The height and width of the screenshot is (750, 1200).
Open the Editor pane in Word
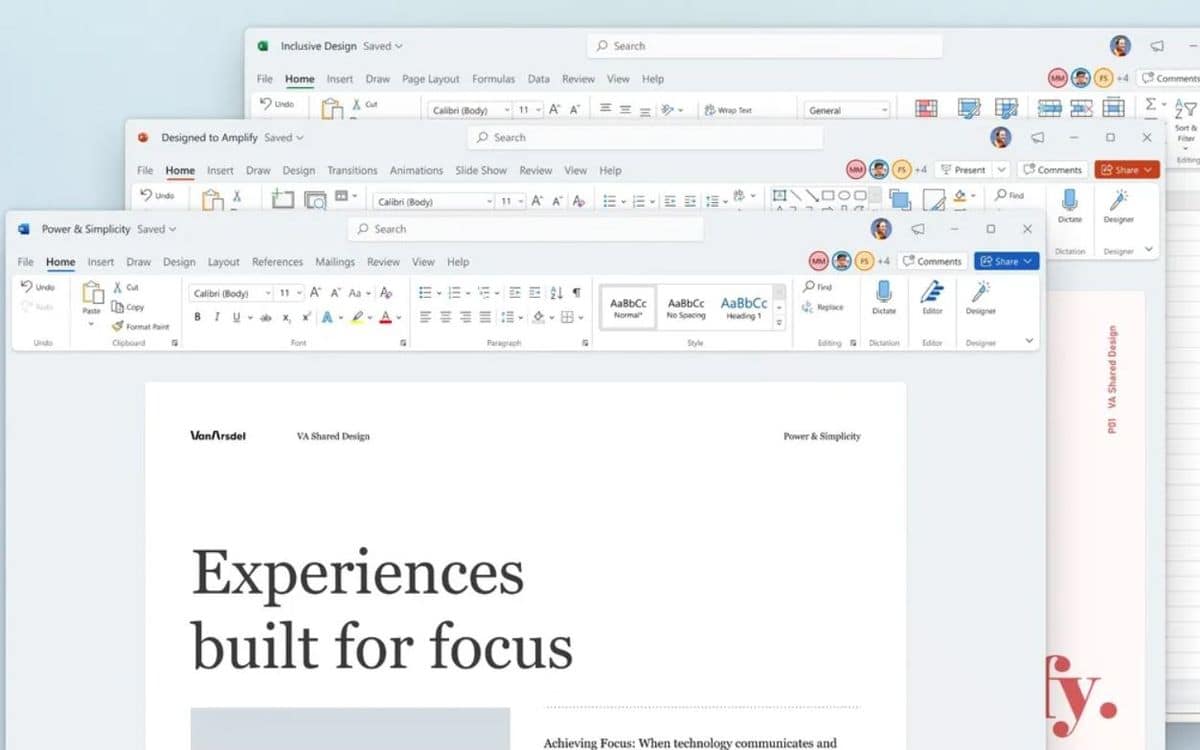(932, 297)
